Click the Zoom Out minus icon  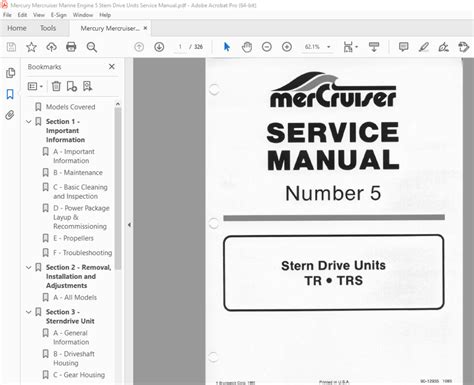point(267,47)
